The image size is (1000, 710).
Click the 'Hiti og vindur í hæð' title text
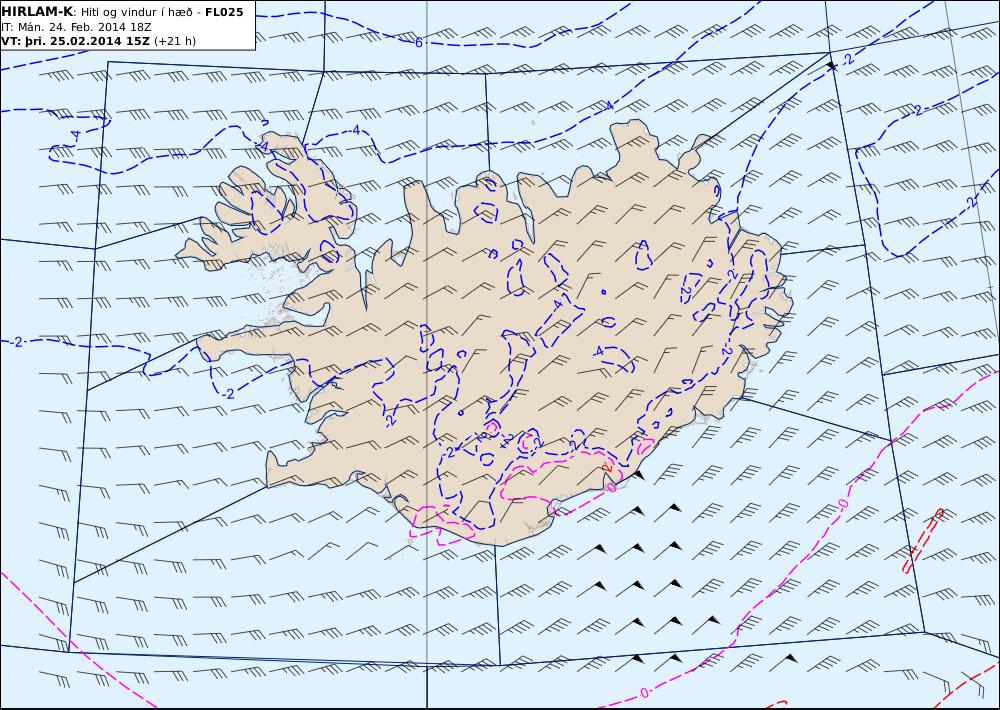pos(136,12)
